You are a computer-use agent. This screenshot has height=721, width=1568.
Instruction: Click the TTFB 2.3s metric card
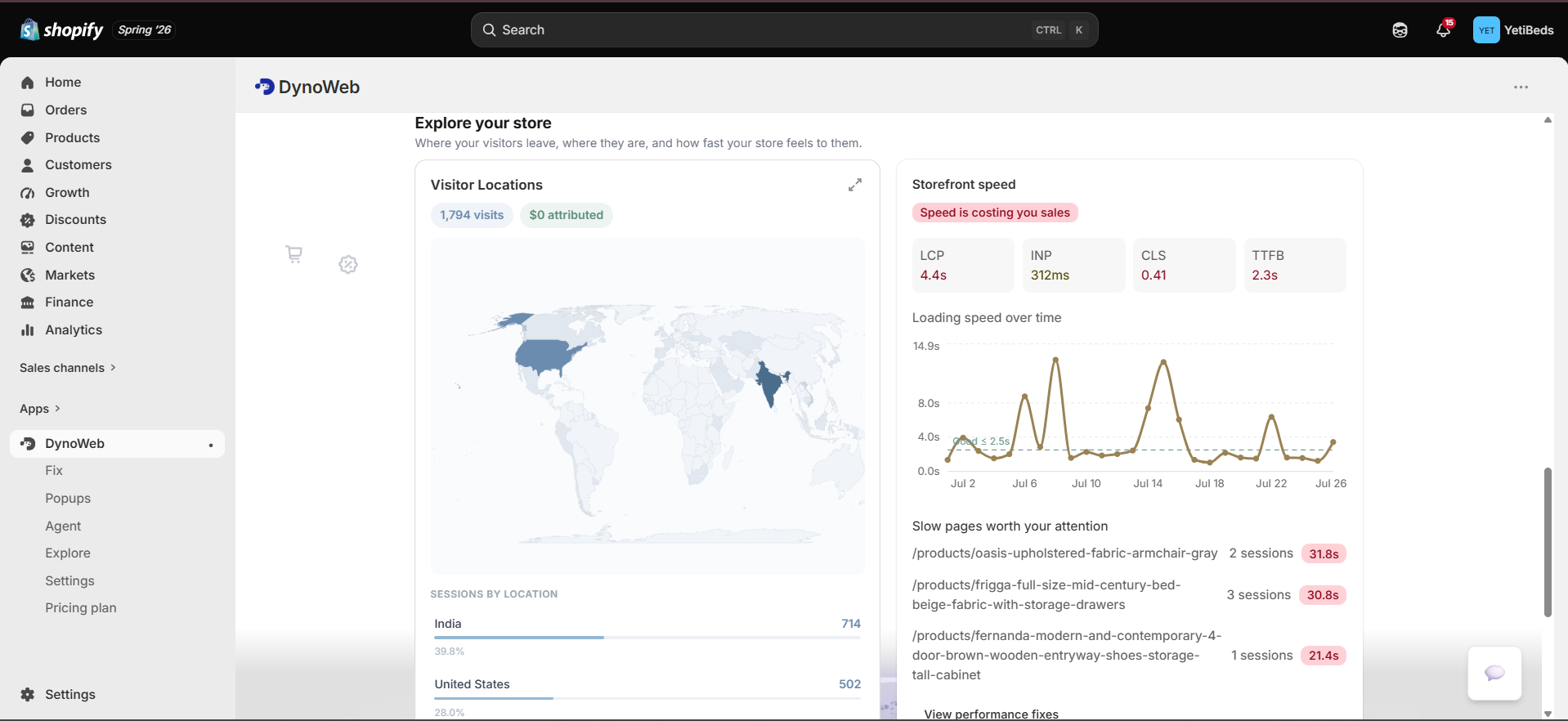point(1295,265)
